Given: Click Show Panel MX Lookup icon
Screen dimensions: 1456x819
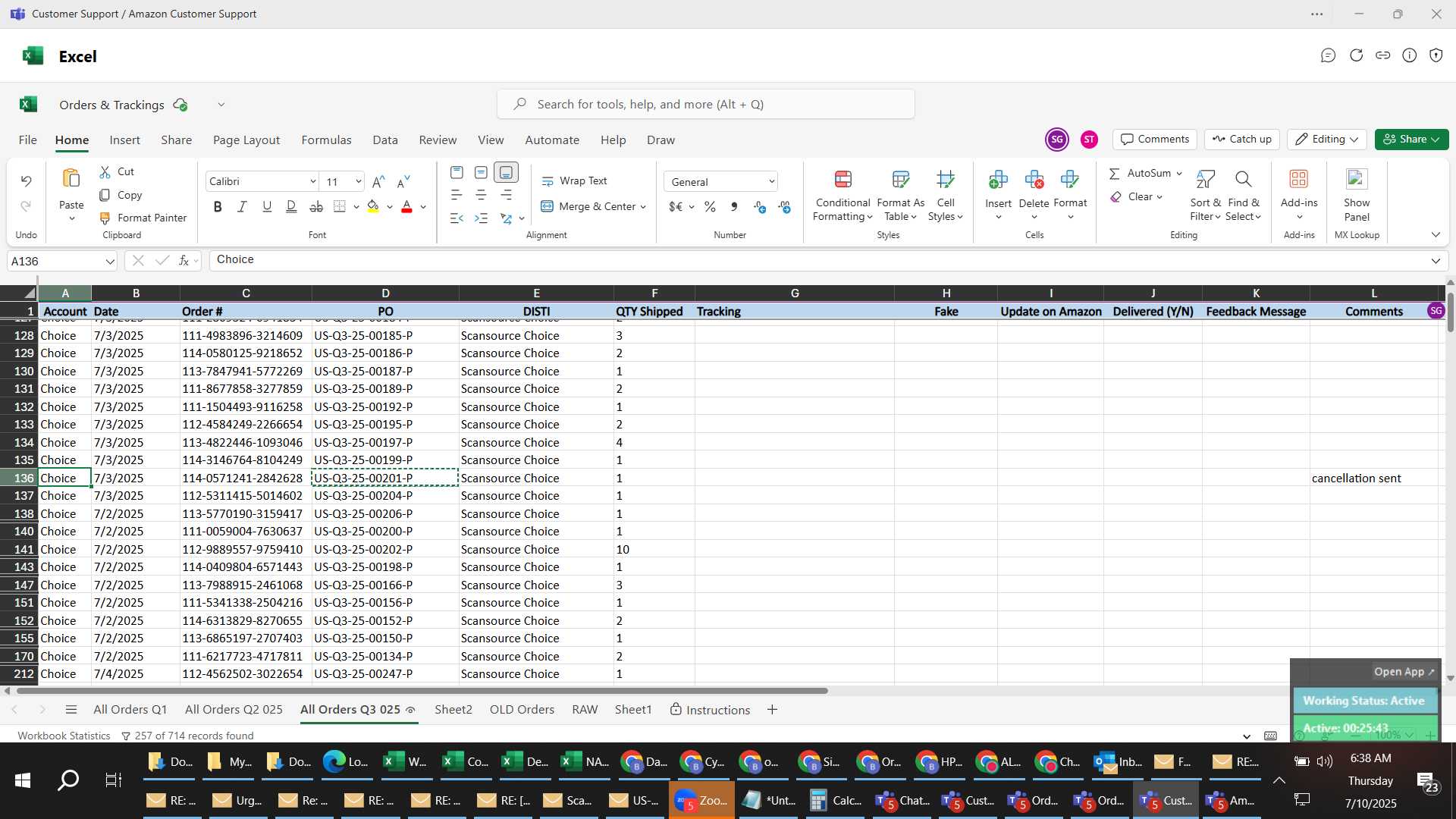Looking at the screenshot, I should click(x=1357, y=180).
